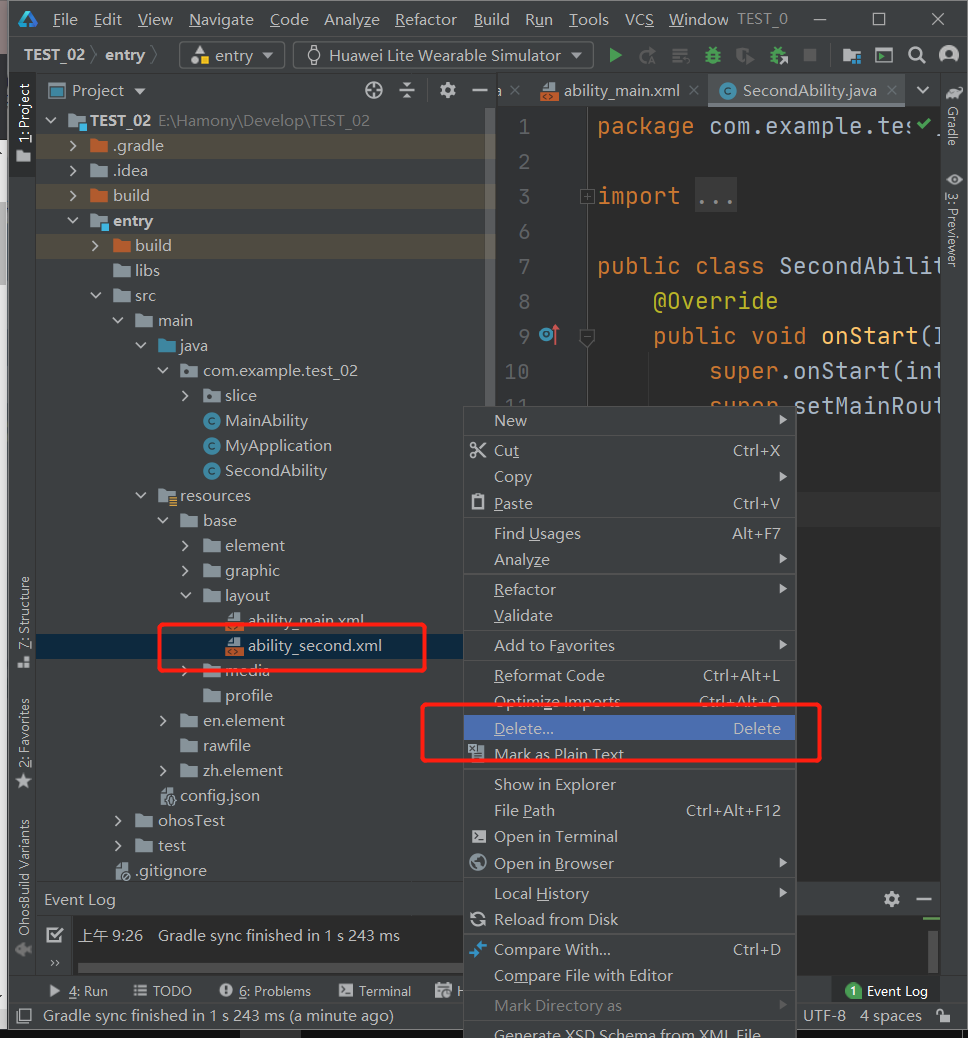Click the user account avatar icon
The image size is (968, 1038).
click(x=949, y=56)
